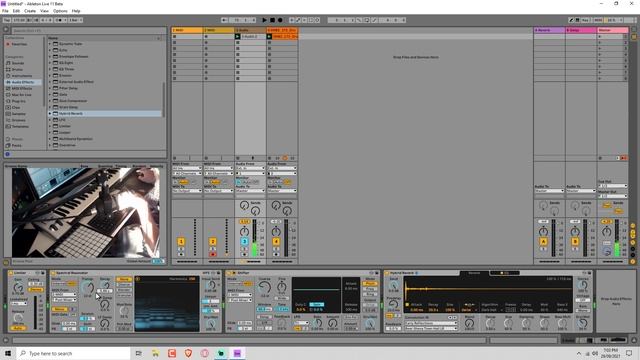Start playback with the transport Play button
The height and width of the screenshot is (360, 640).
(x=264, y=20)
